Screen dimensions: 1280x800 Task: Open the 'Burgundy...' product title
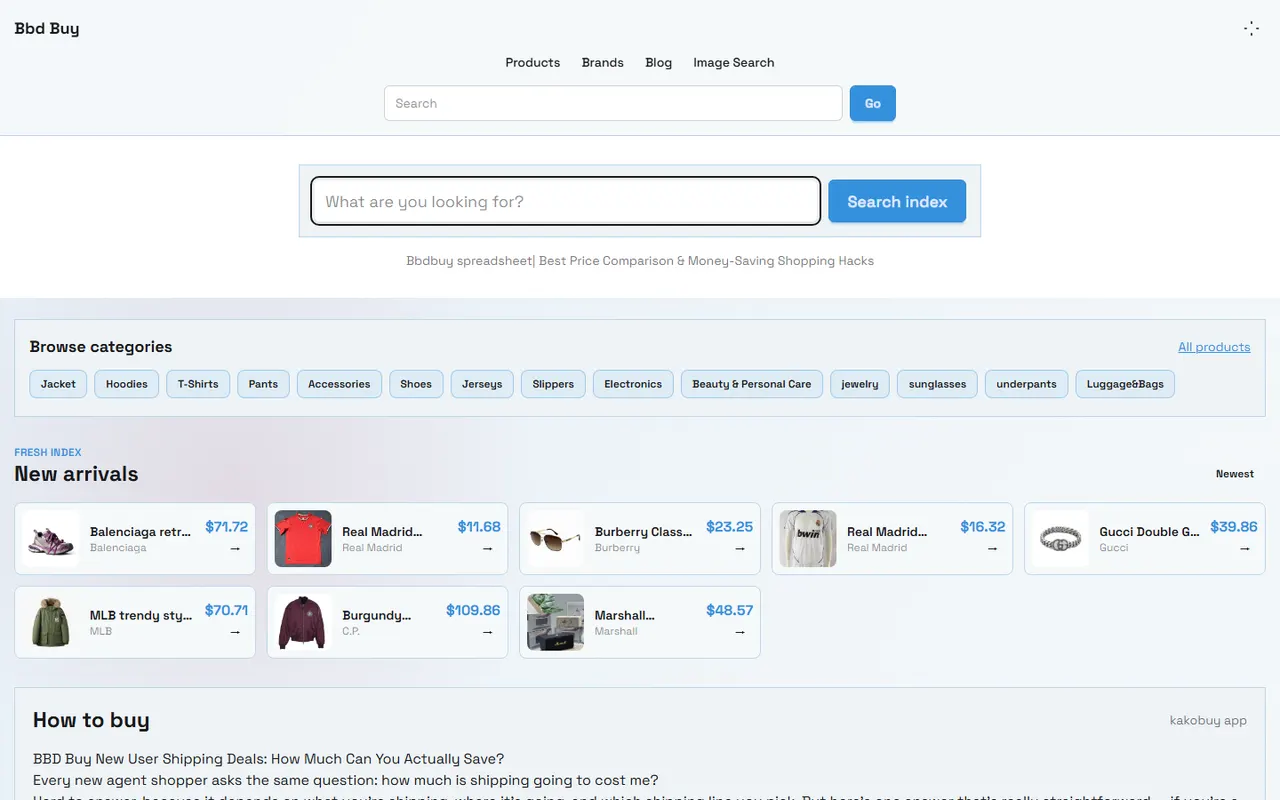coord(376,616)
